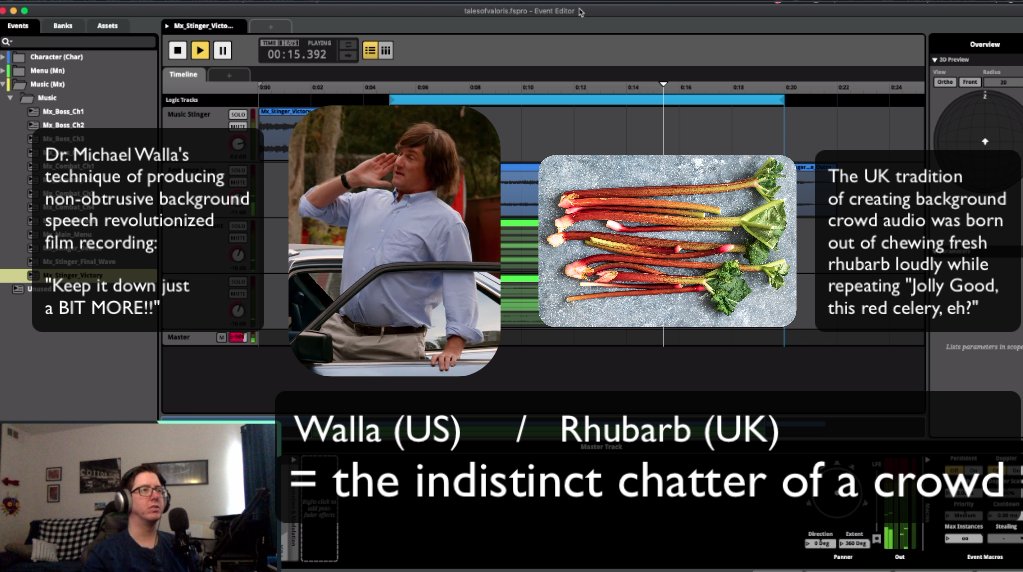This screenshot has height=572, width=1023.
Task: Add a new editor tab with the plus tab
Action: [x=271, y=27]
